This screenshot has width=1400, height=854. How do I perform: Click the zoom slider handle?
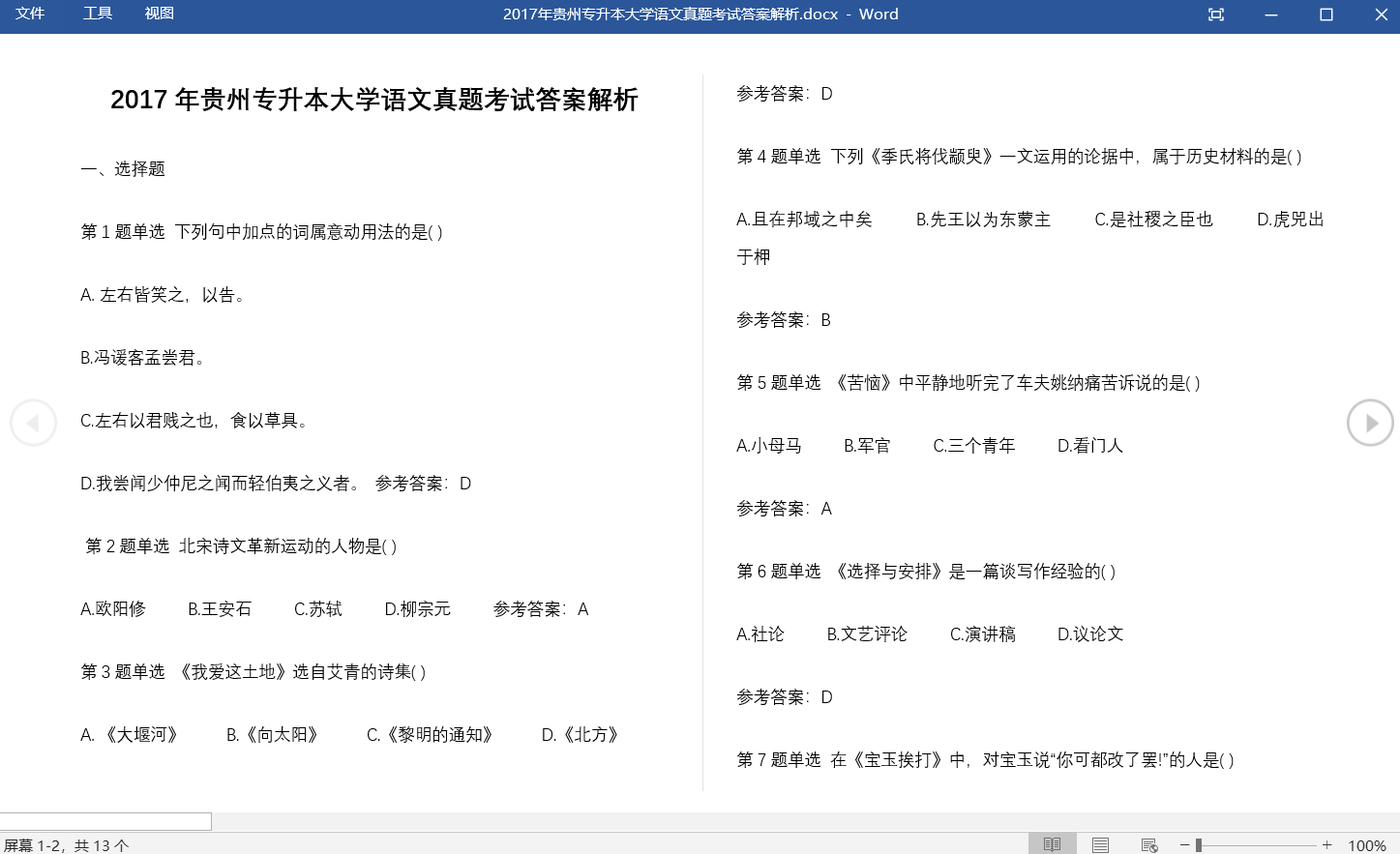point(1199,844)
